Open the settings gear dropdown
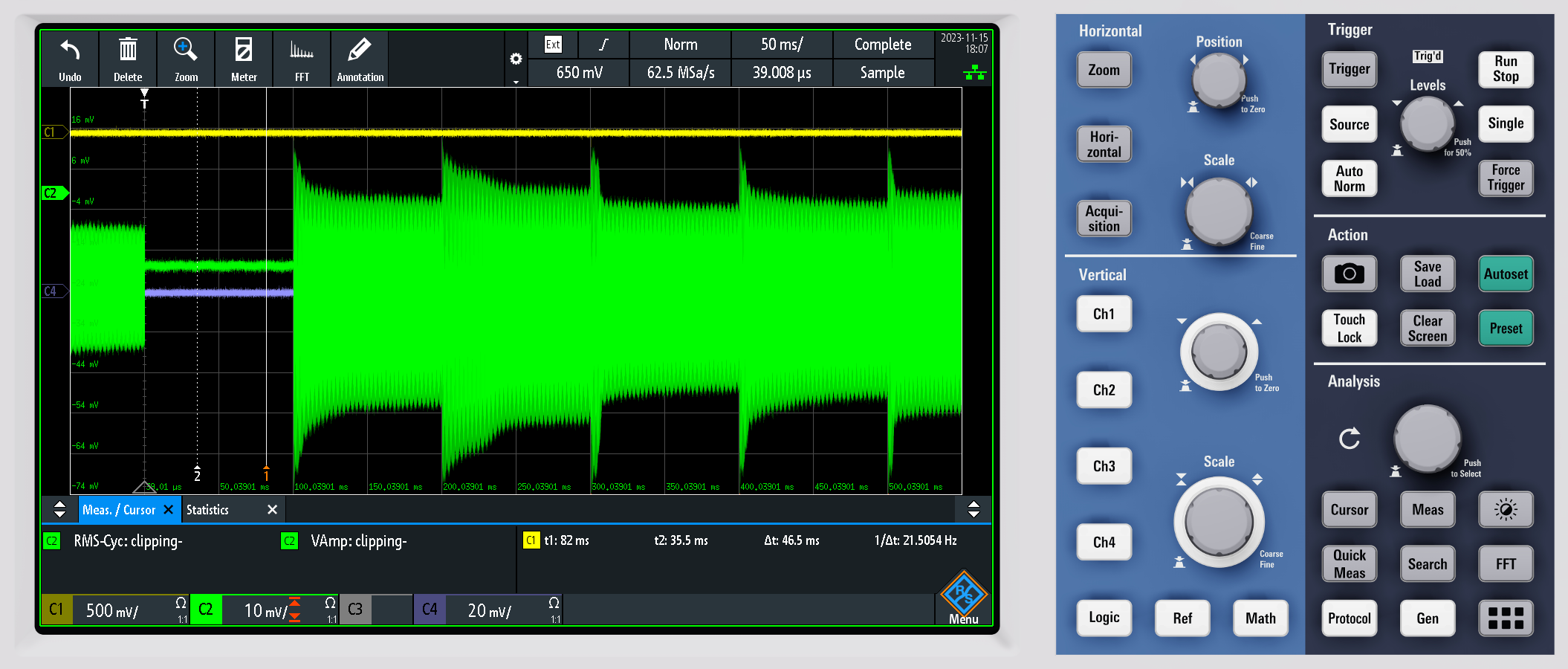 pos(516,60)
